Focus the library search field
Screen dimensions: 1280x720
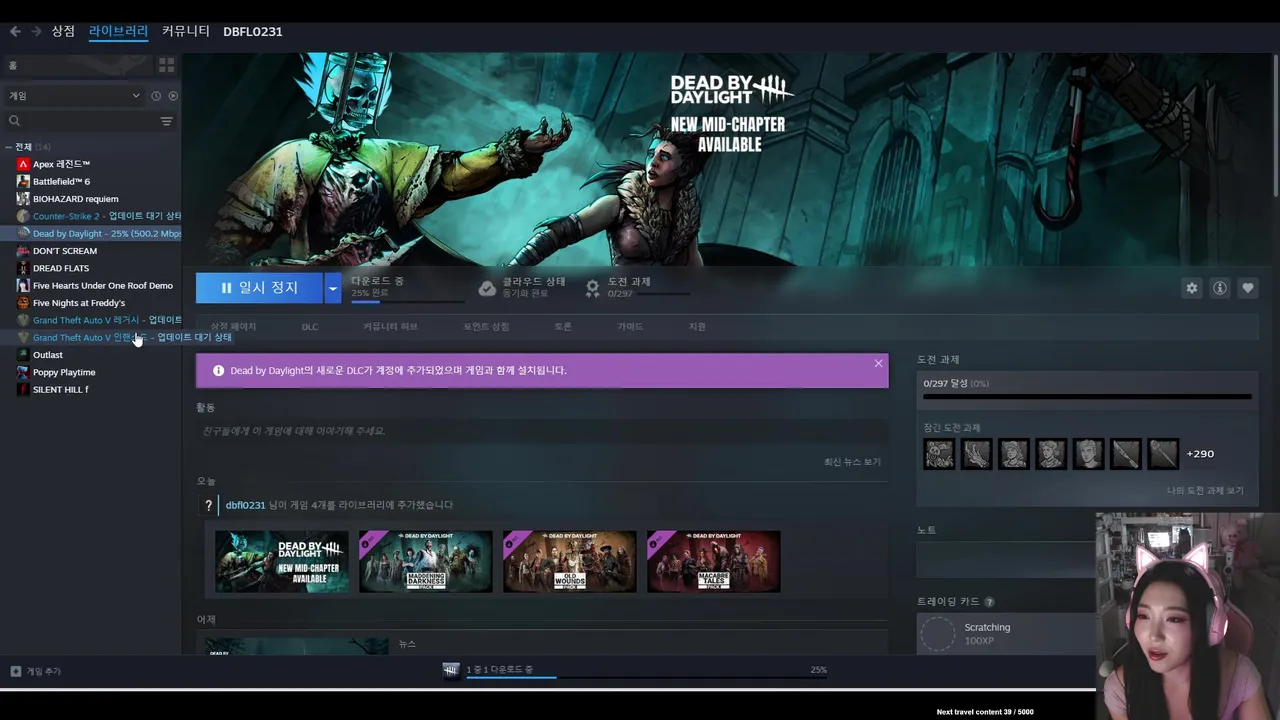click(x=80, y=121)
